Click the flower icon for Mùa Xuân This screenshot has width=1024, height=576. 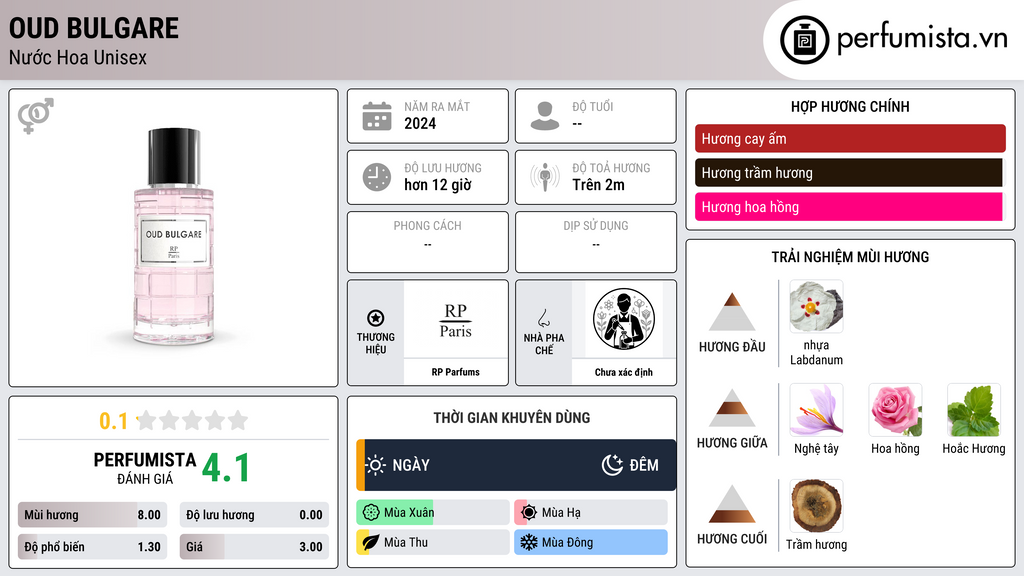[371, 513]
